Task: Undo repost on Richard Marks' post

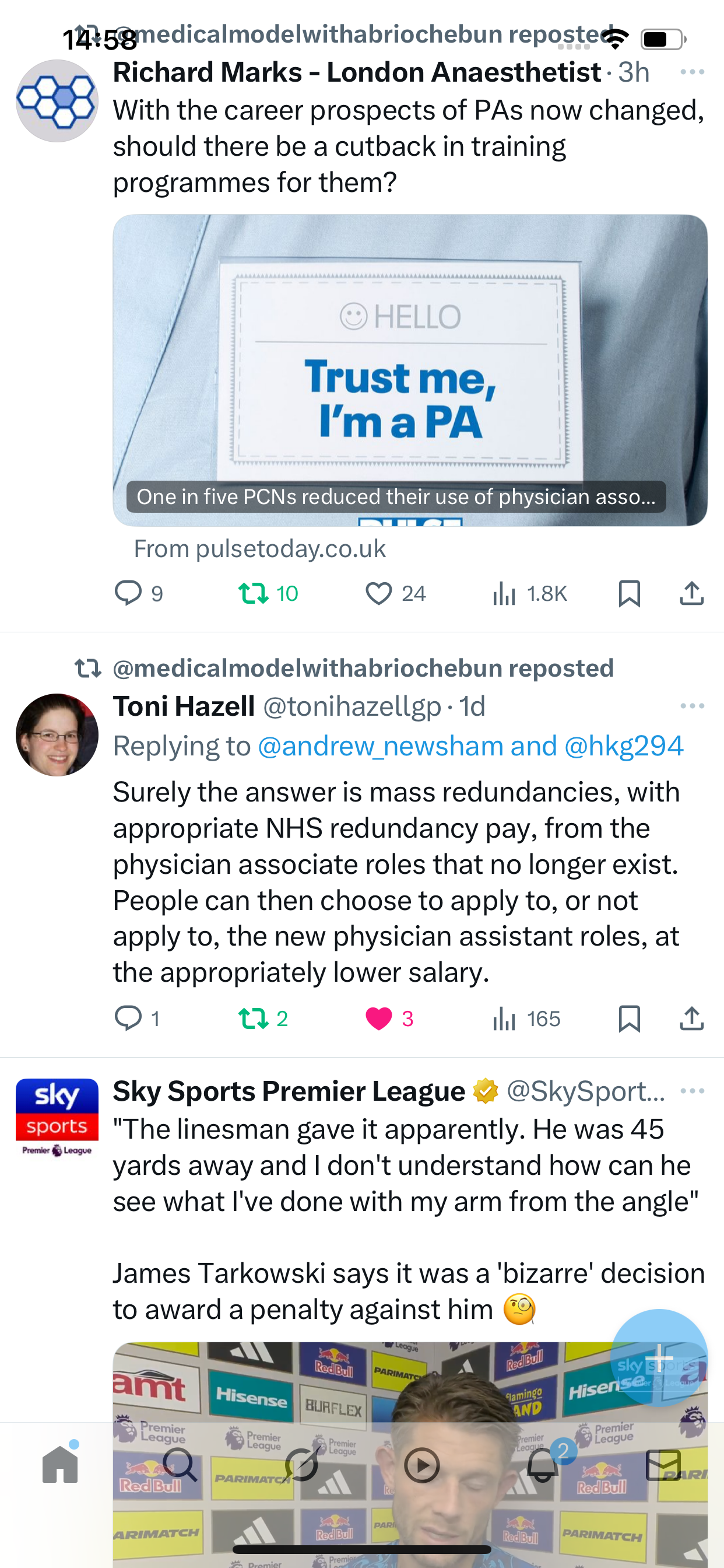Action: pyautogui.click(x=253, y=593)
